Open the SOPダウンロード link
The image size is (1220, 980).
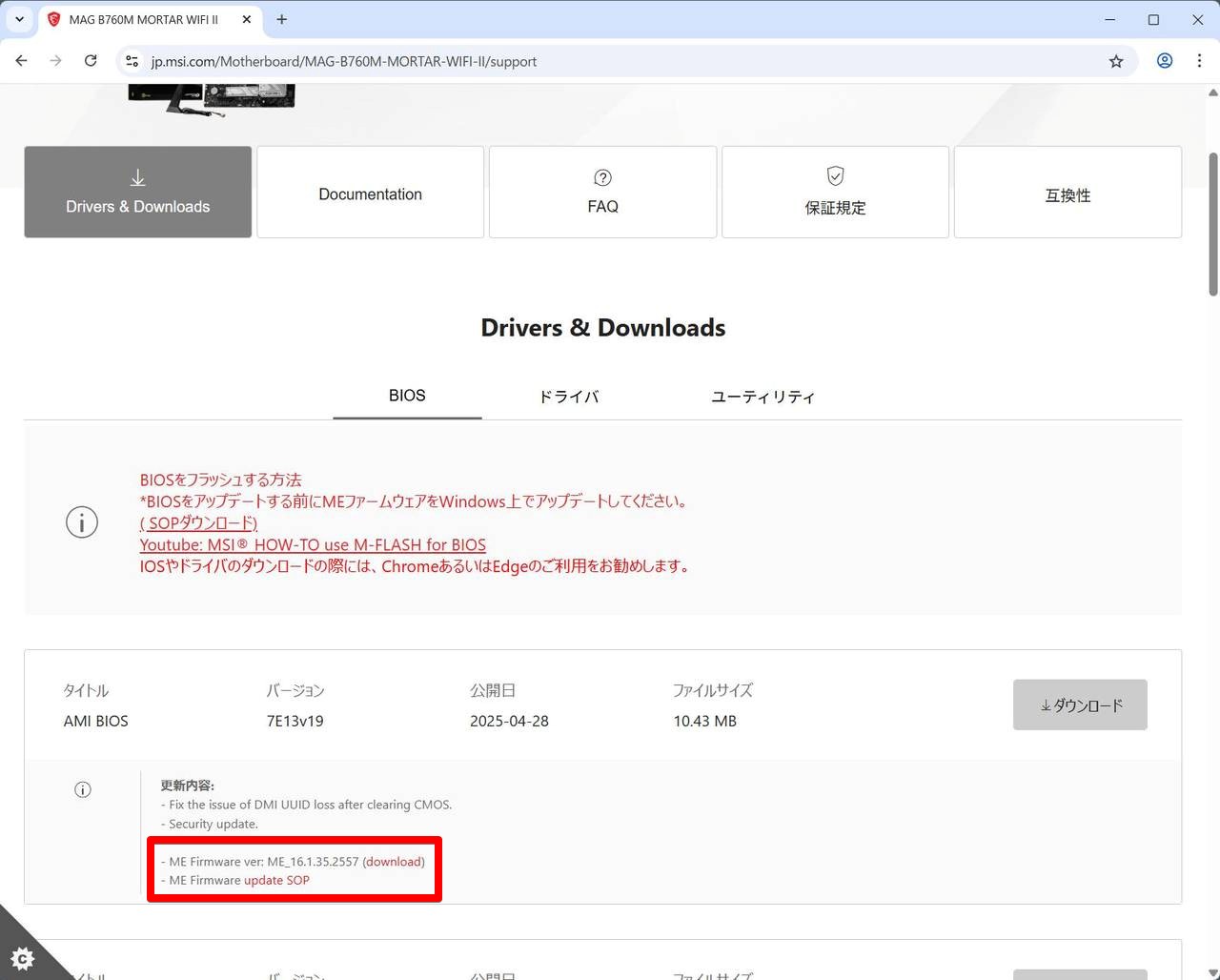tap(199, 522)
